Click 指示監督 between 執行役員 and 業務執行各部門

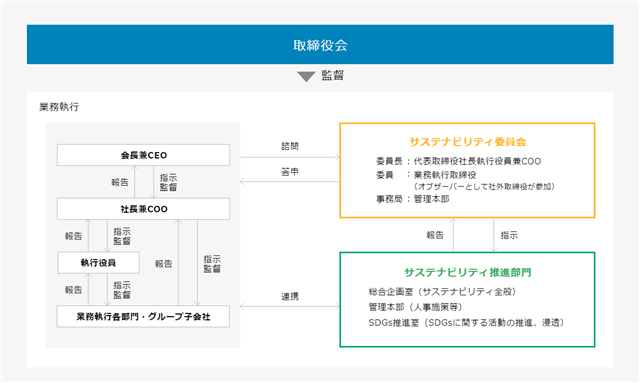pos(122,290)
